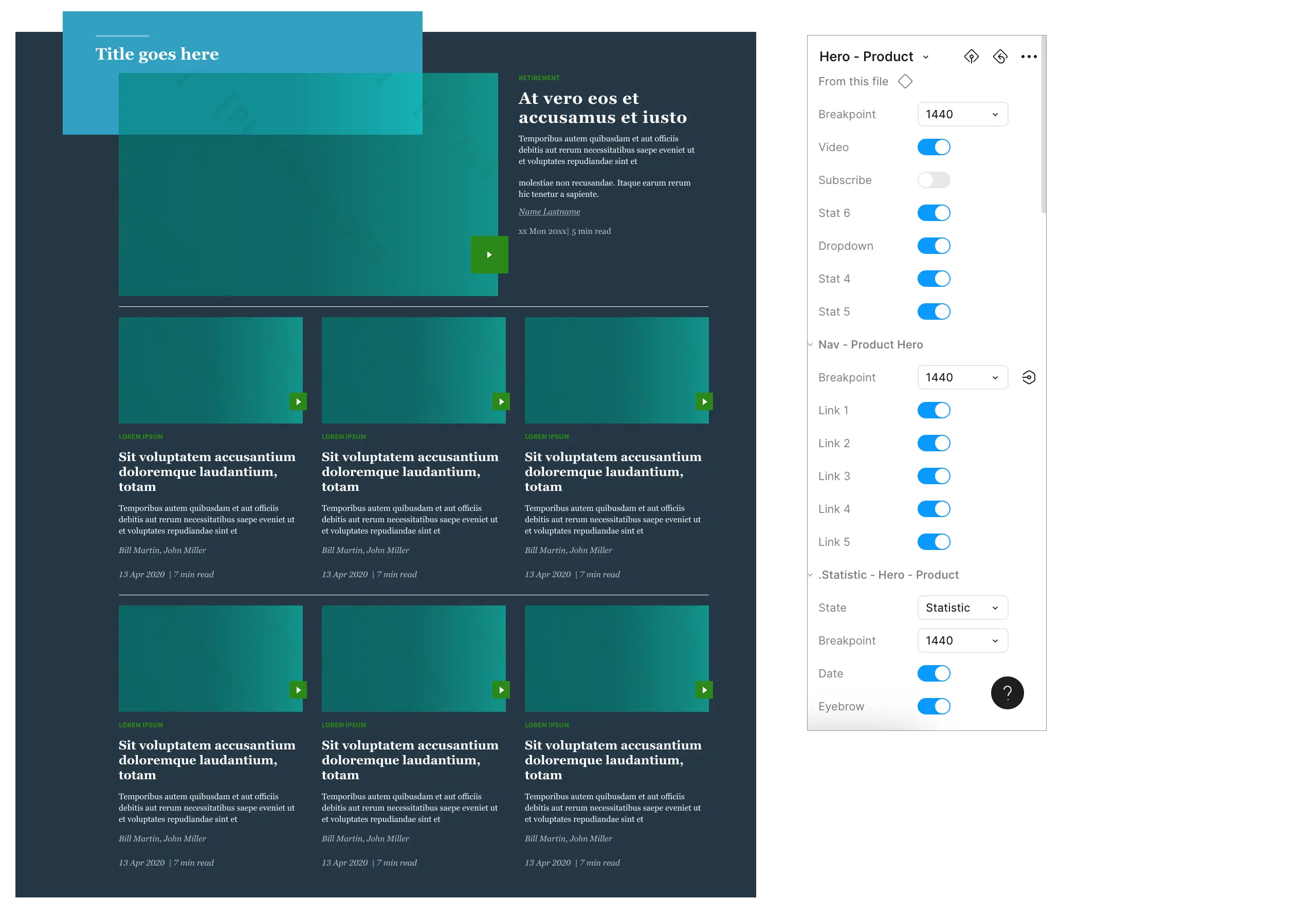Click the 'From this file' diamond icon
Image resolution: width=1316 pixels, height=918 pixels.
coord(905,81)
